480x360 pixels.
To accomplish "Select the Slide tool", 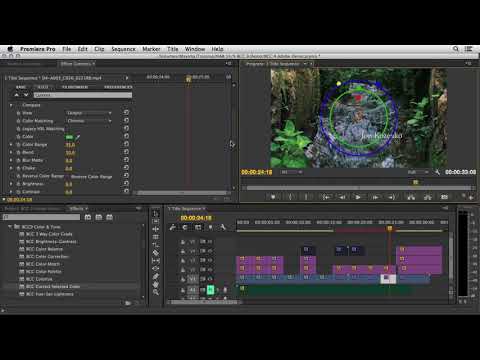I will (156, 269).
